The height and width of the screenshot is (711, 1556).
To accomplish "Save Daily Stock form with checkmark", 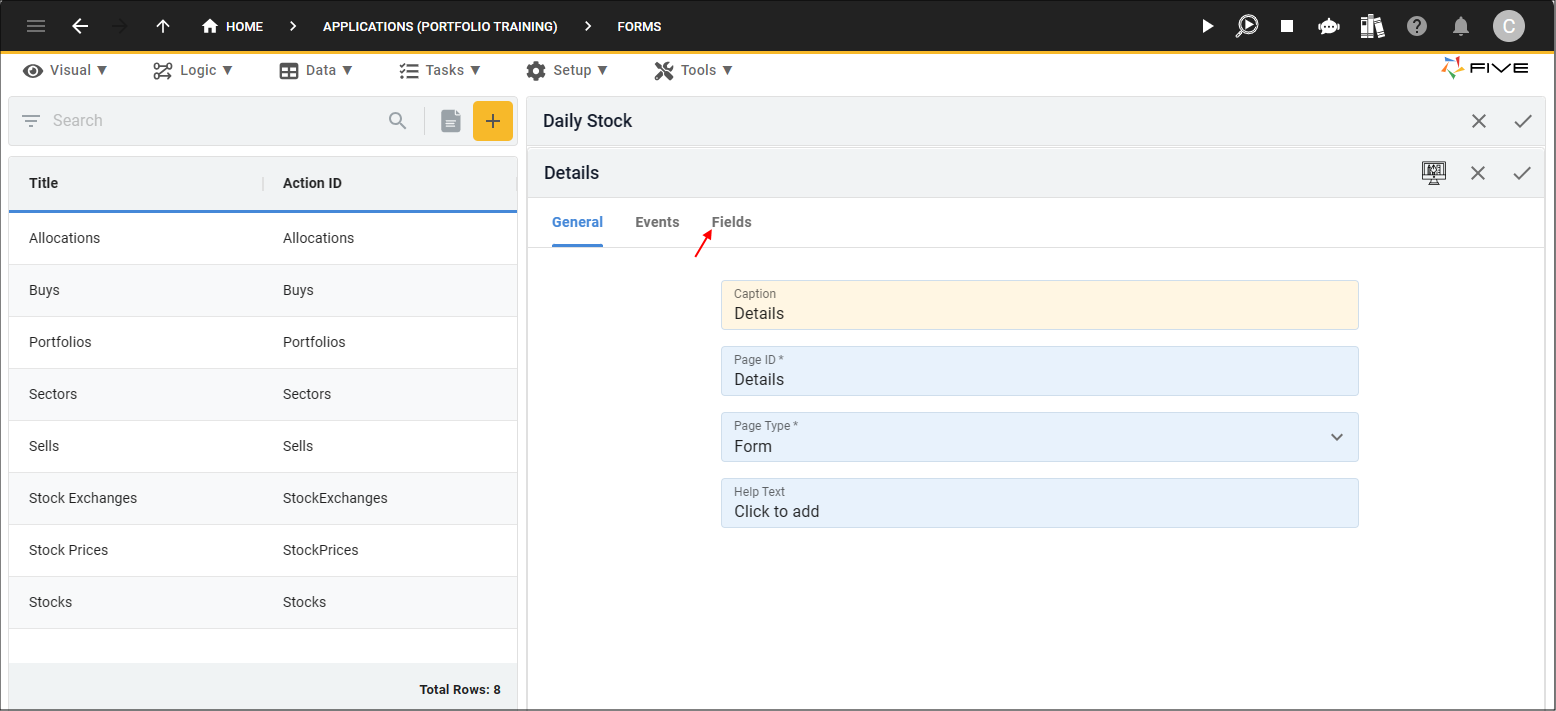I will coord(1523,121).
